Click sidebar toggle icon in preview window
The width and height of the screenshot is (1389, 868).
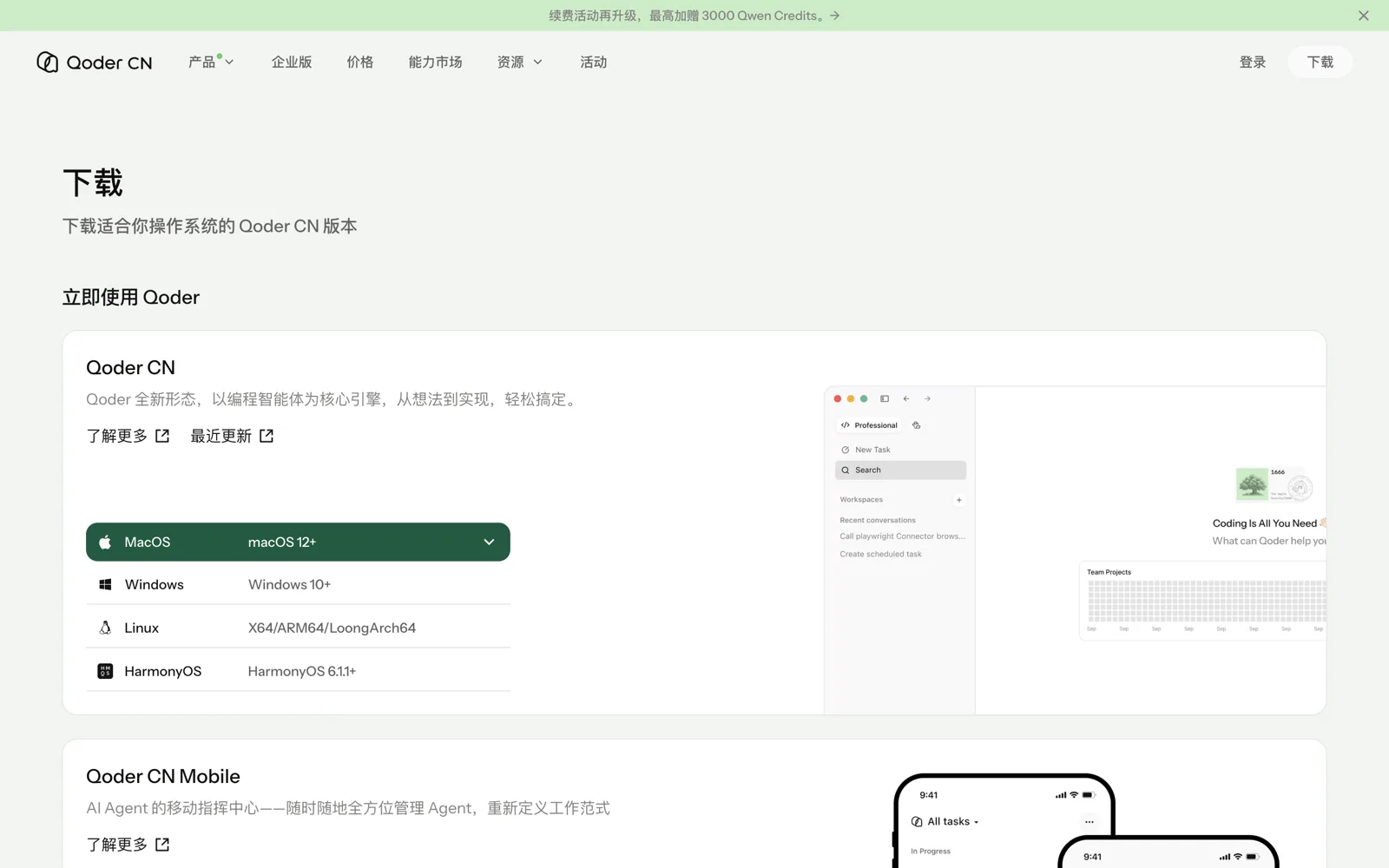click(885, 398)
